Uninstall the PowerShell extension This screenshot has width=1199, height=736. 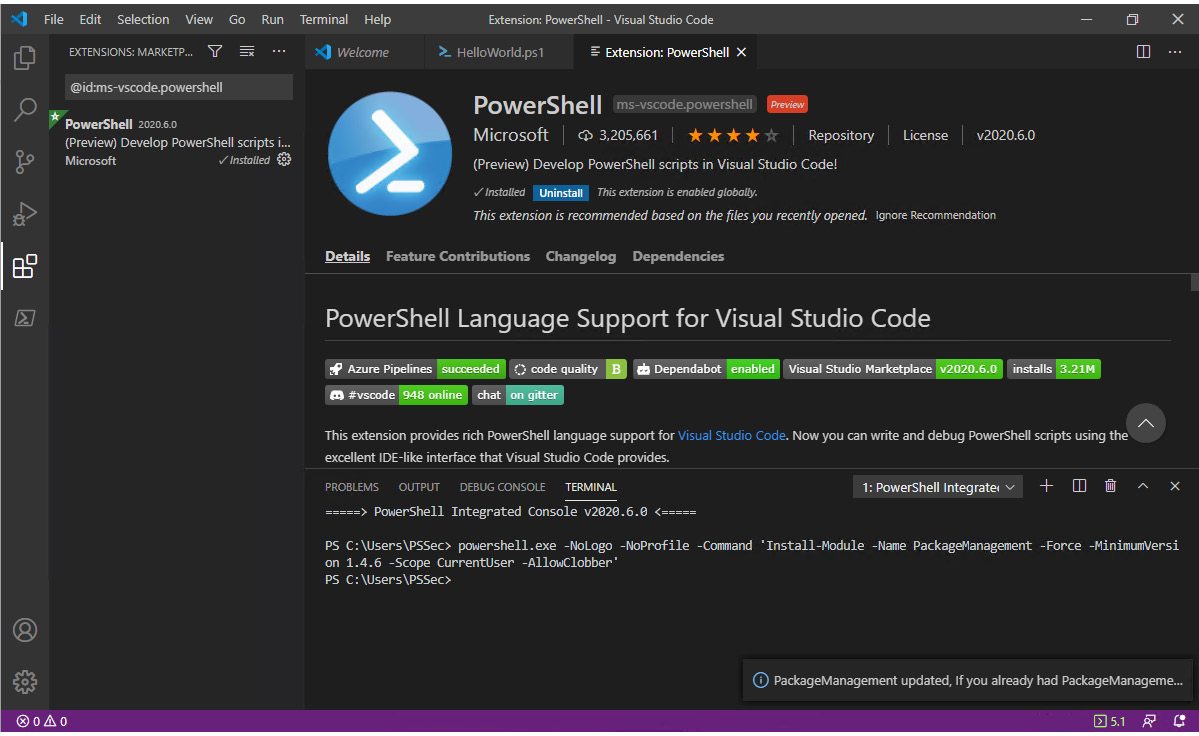pos(560,192)
